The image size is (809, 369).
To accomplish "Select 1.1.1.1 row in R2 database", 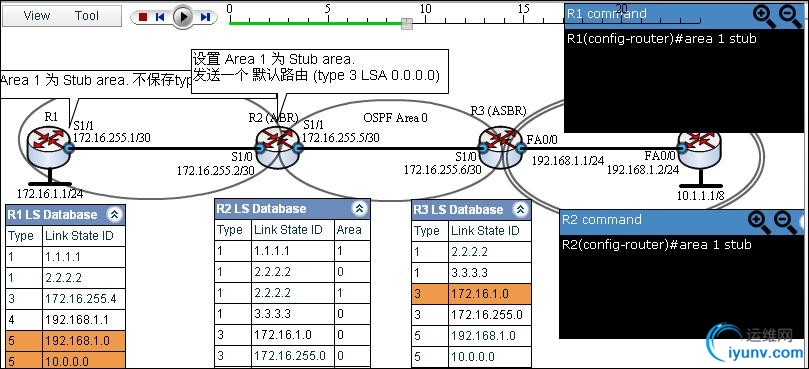I will click(293, 251).
